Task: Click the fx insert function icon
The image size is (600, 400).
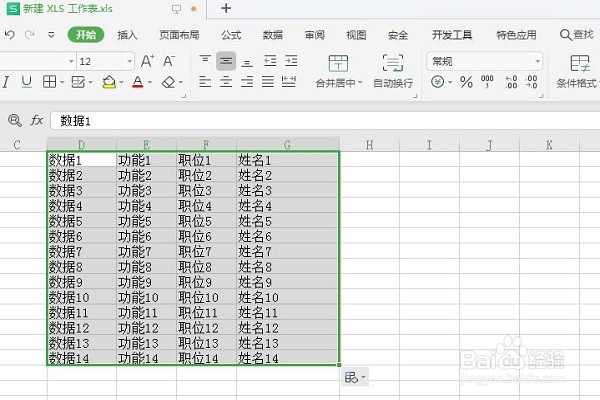Action: click(x=36, y=120)
